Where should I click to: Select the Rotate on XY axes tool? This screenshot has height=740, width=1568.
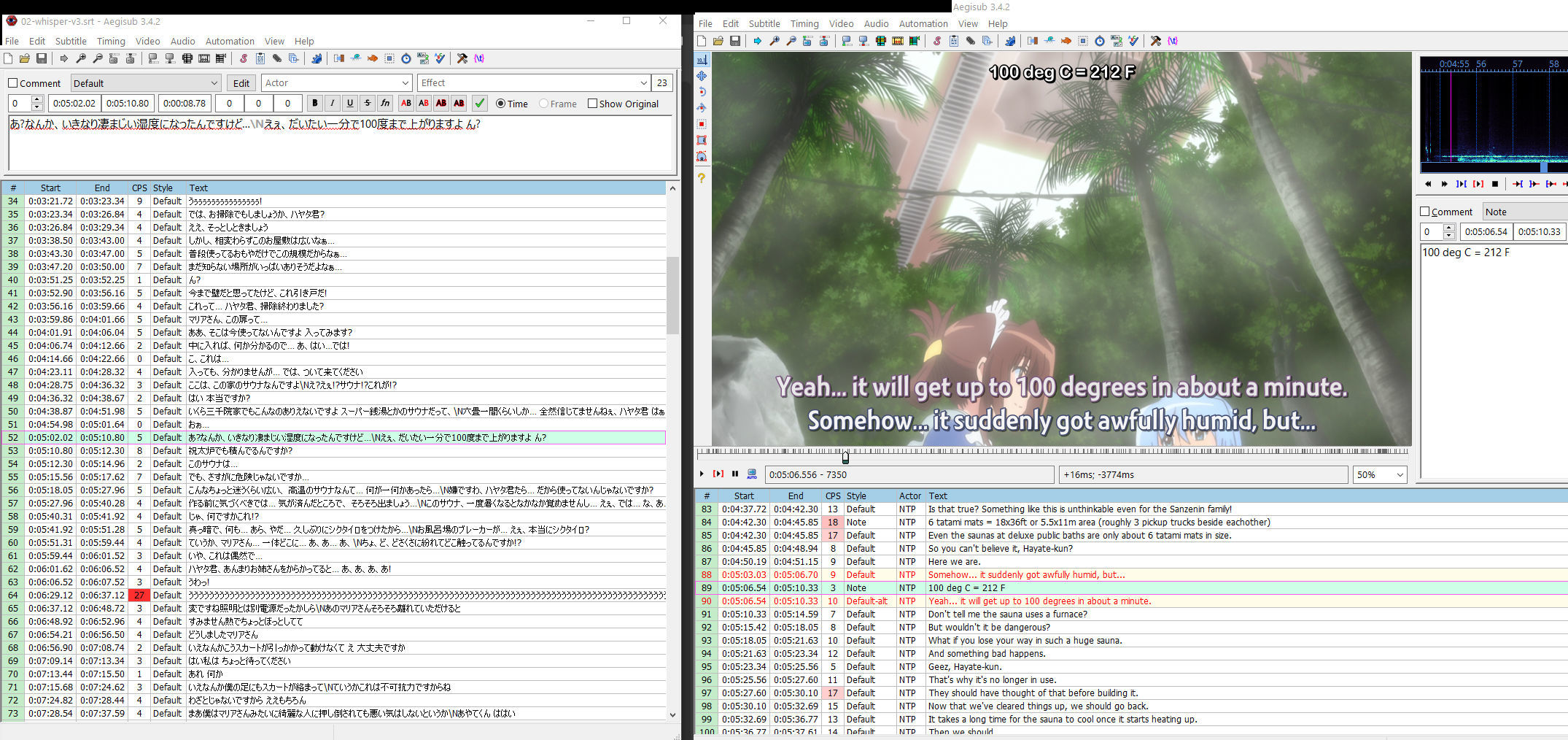click(x=702, y=108)
